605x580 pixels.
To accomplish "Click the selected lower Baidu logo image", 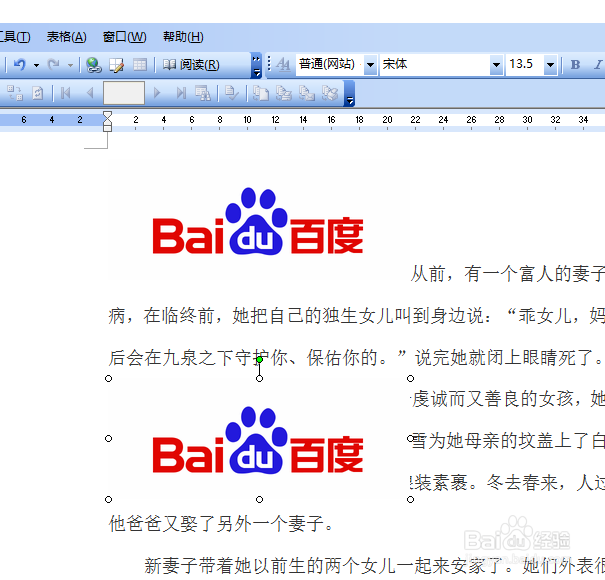I will 258,440.
